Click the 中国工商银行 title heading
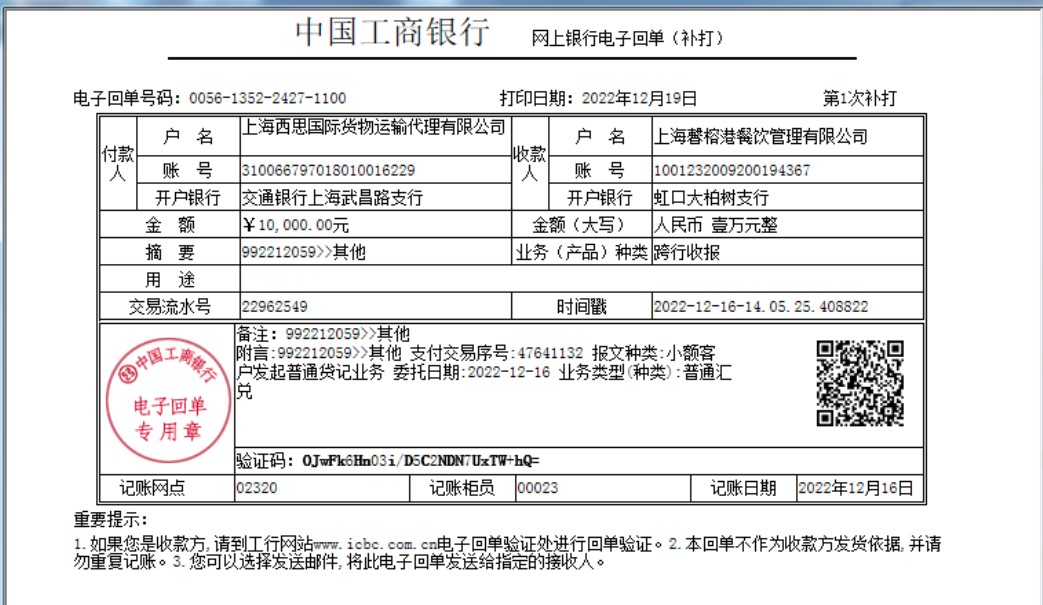 [392, 32]
